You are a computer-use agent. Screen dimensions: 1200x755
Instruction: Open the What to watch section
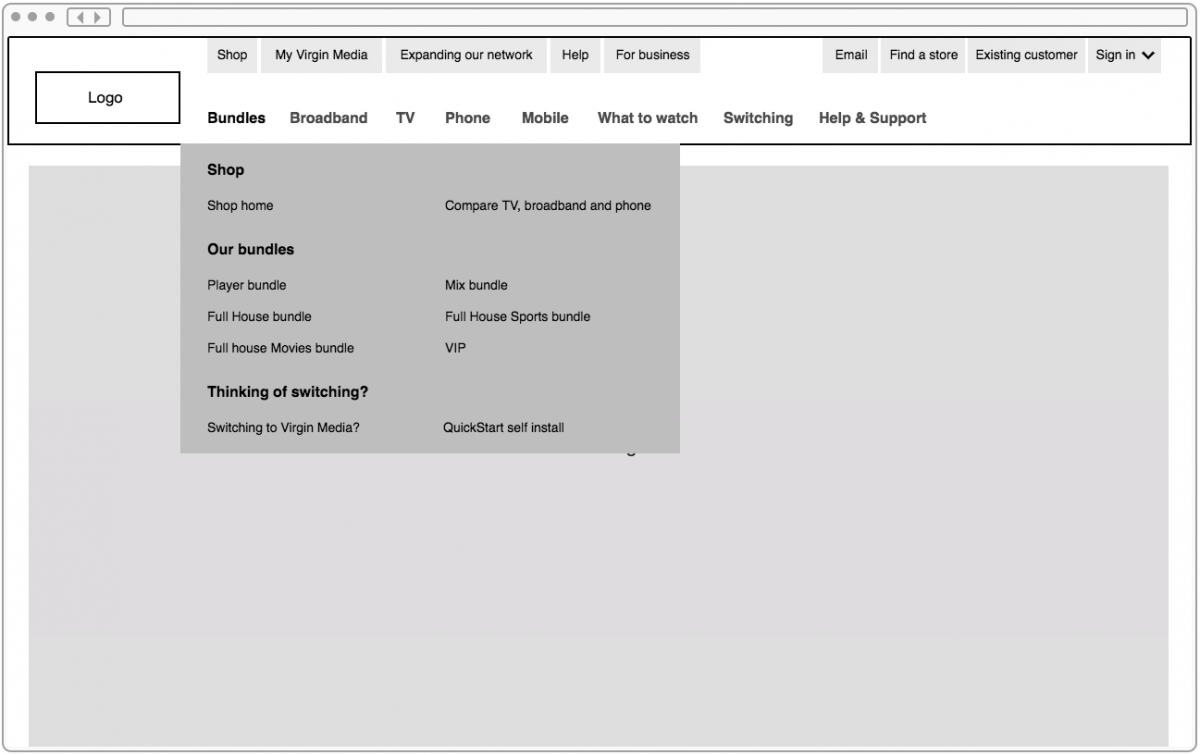(x=647, y=117)
